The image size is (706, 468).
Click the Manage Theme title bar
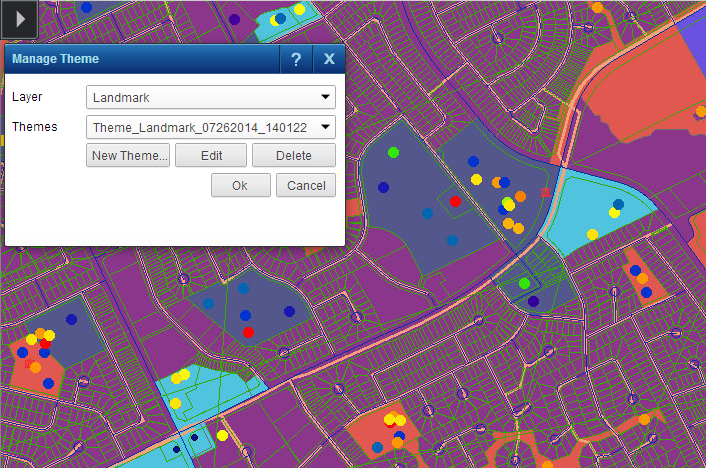click(x=140, y=60)
